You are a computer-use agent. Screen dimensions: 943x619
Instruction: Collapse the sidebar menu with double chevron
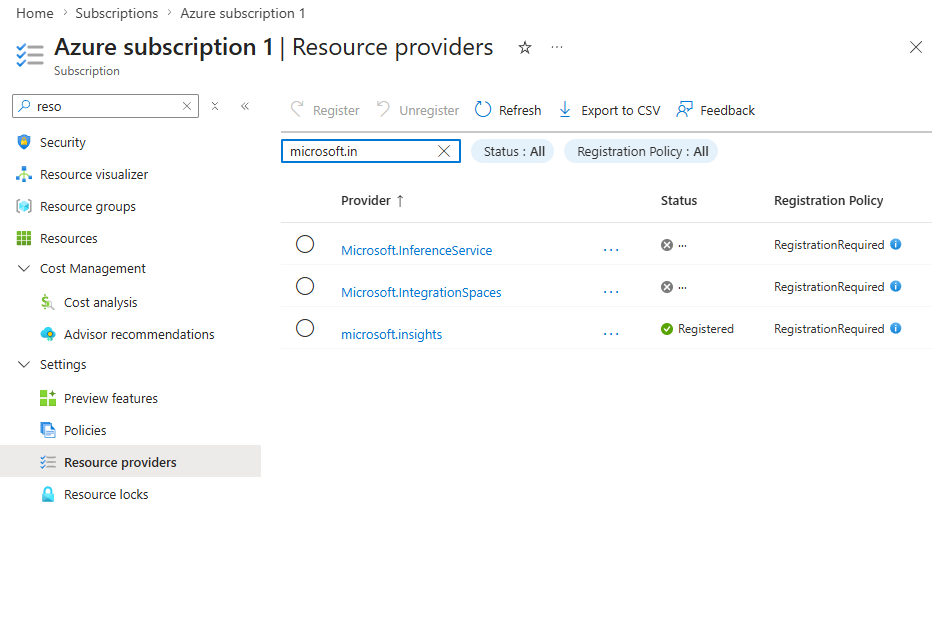click(x=245, y=106)
